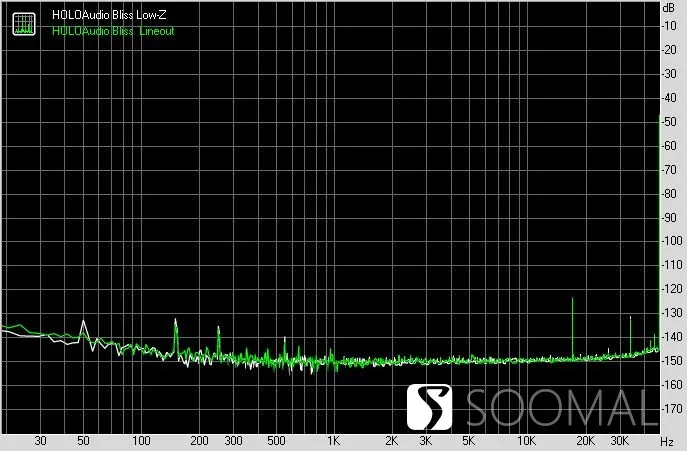Click the -10 dB axis value
This screenshot has height=451, width=687.
(x=669, y=26)
